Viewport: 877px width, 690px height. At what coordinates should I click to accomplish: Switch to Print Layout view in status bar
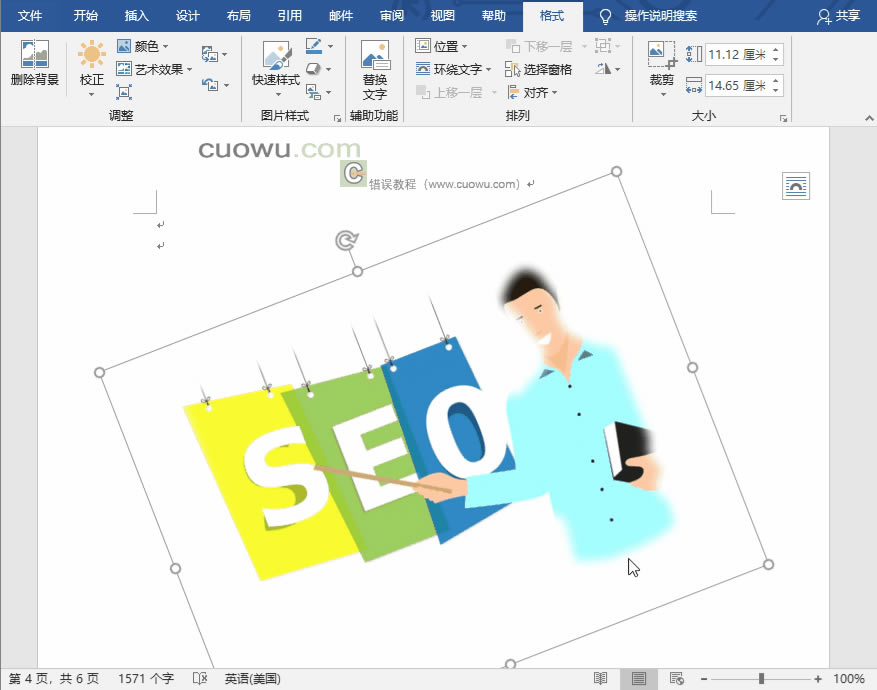[639, 679]
